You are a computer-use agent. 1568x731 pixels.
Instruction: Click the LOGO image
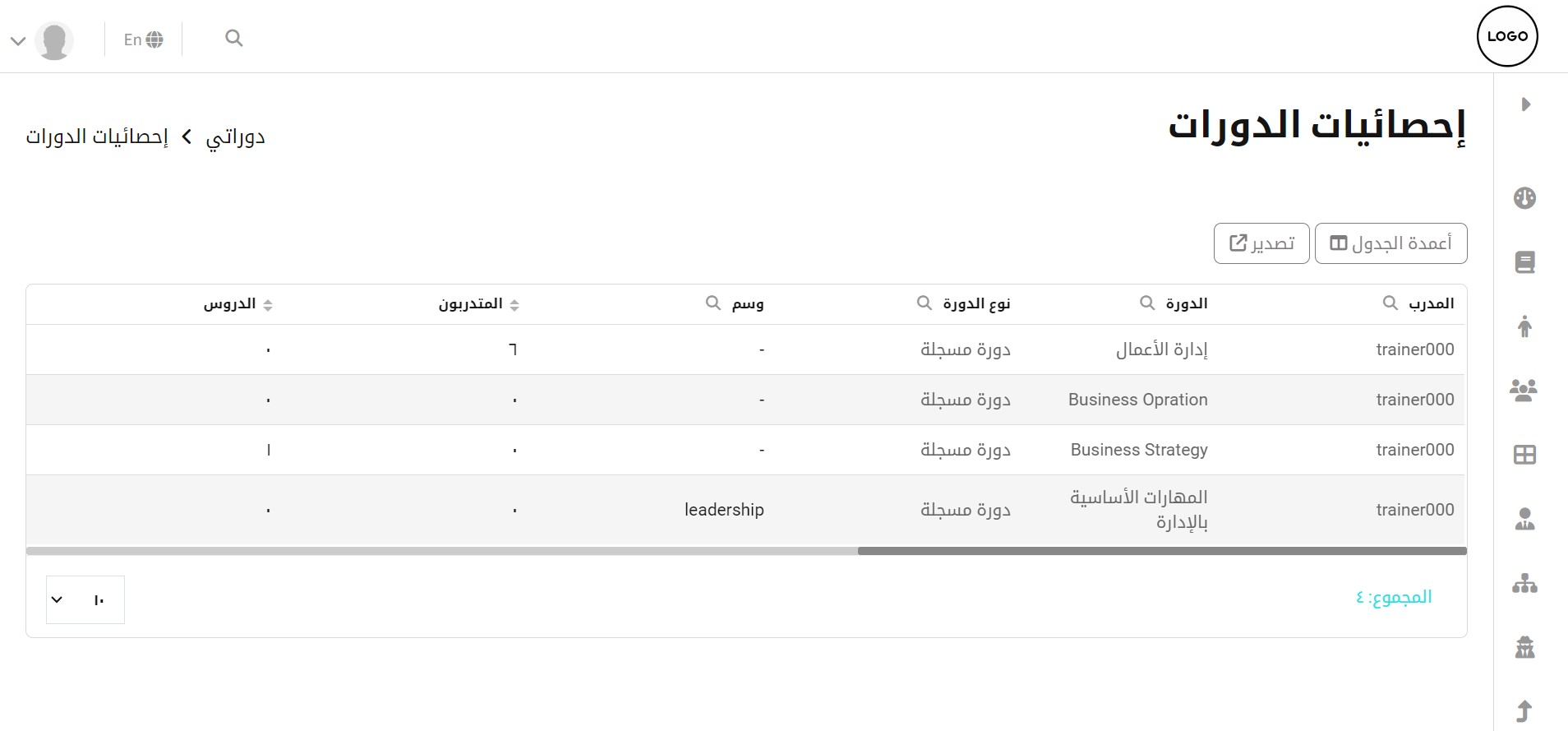[1507, 36]
